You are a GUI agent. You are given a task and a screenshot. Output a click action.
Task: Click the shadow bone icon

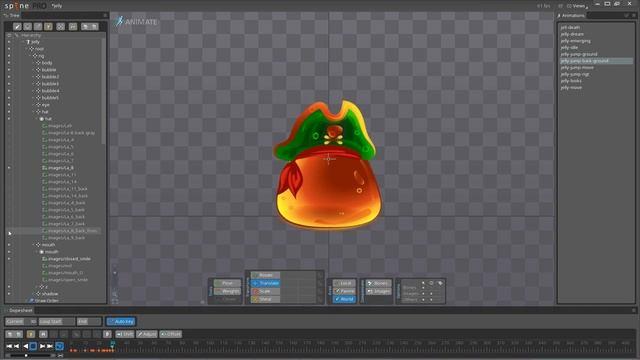click(x=38, y=293)
